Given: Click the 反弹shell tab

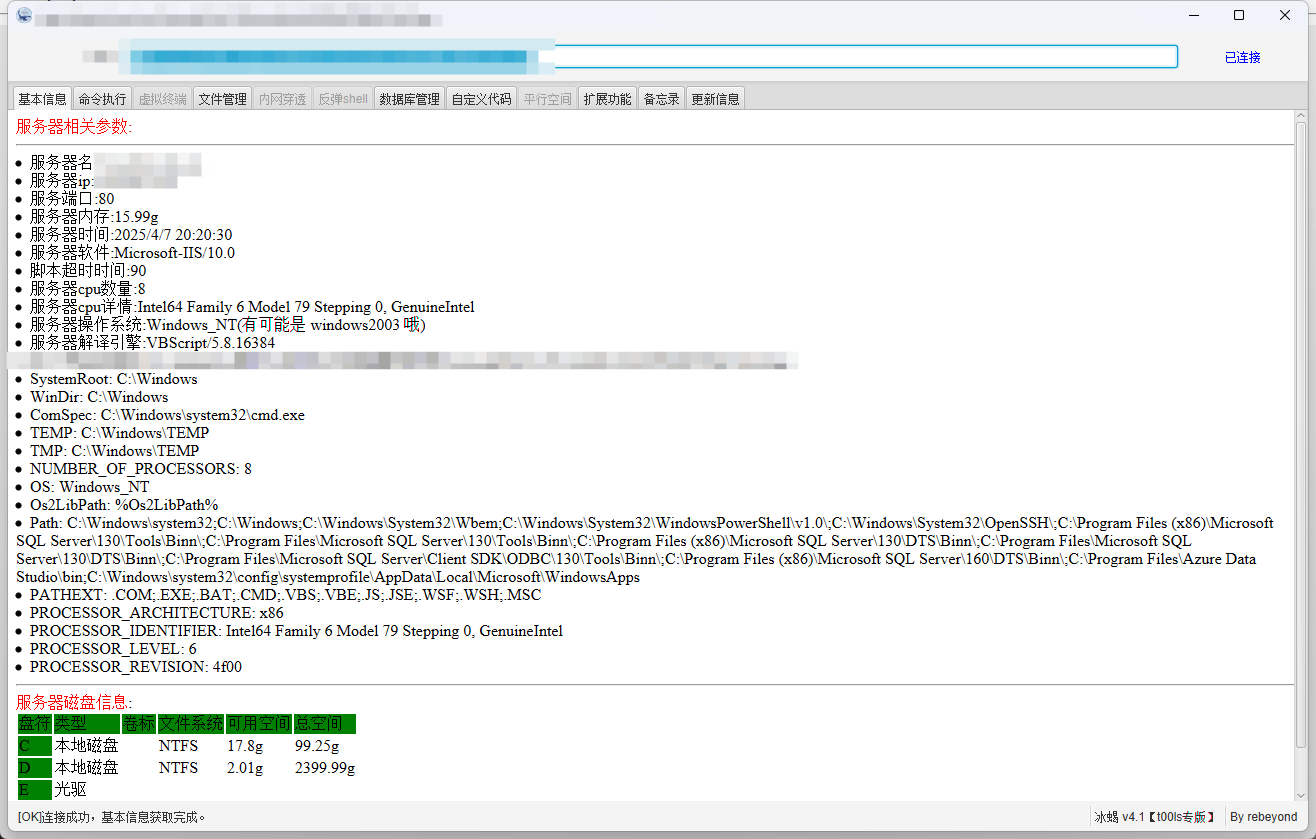Looking at the screenshot, I should click(343, 99).
